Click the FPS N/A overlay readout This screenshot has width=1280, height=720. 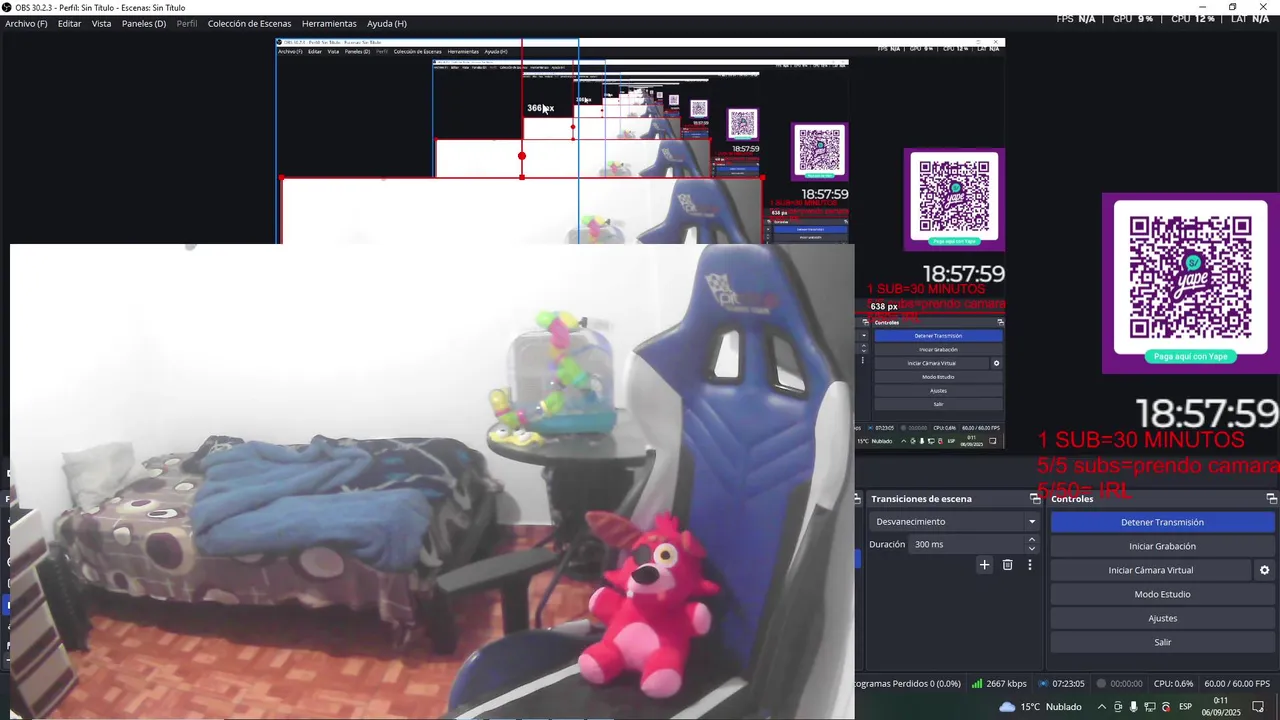[1076, 19]
